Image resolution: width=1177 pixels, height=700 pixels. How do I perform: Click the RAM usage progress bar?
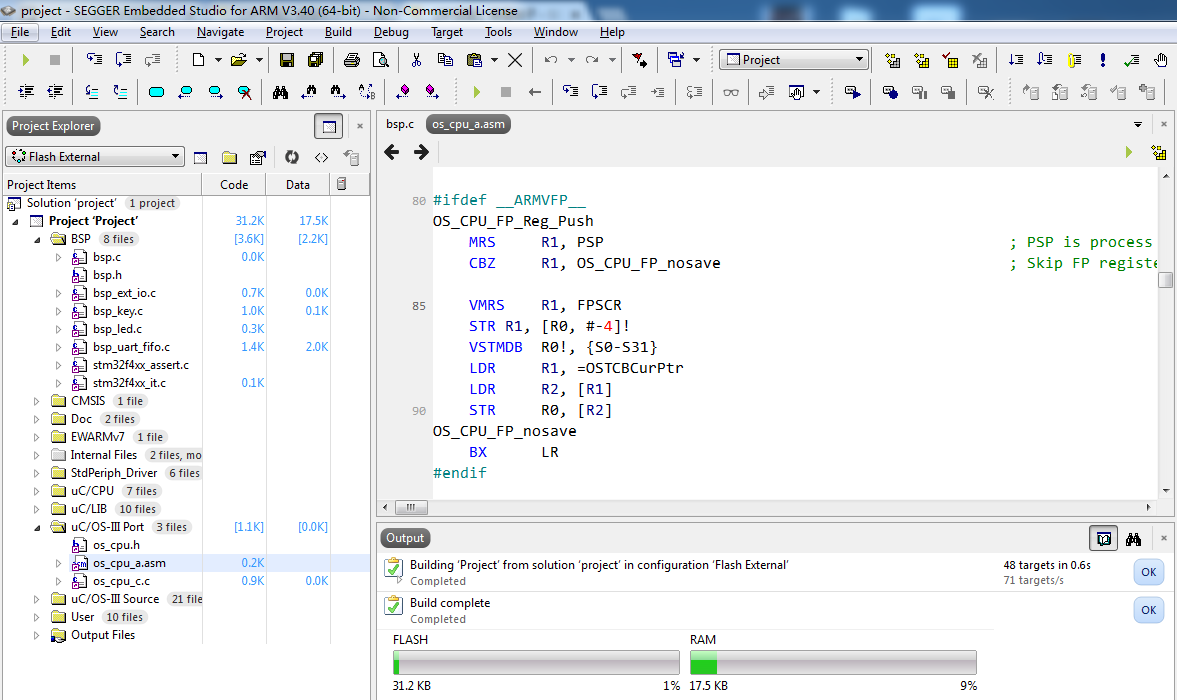pyautogui.click(x=833, y=662)
